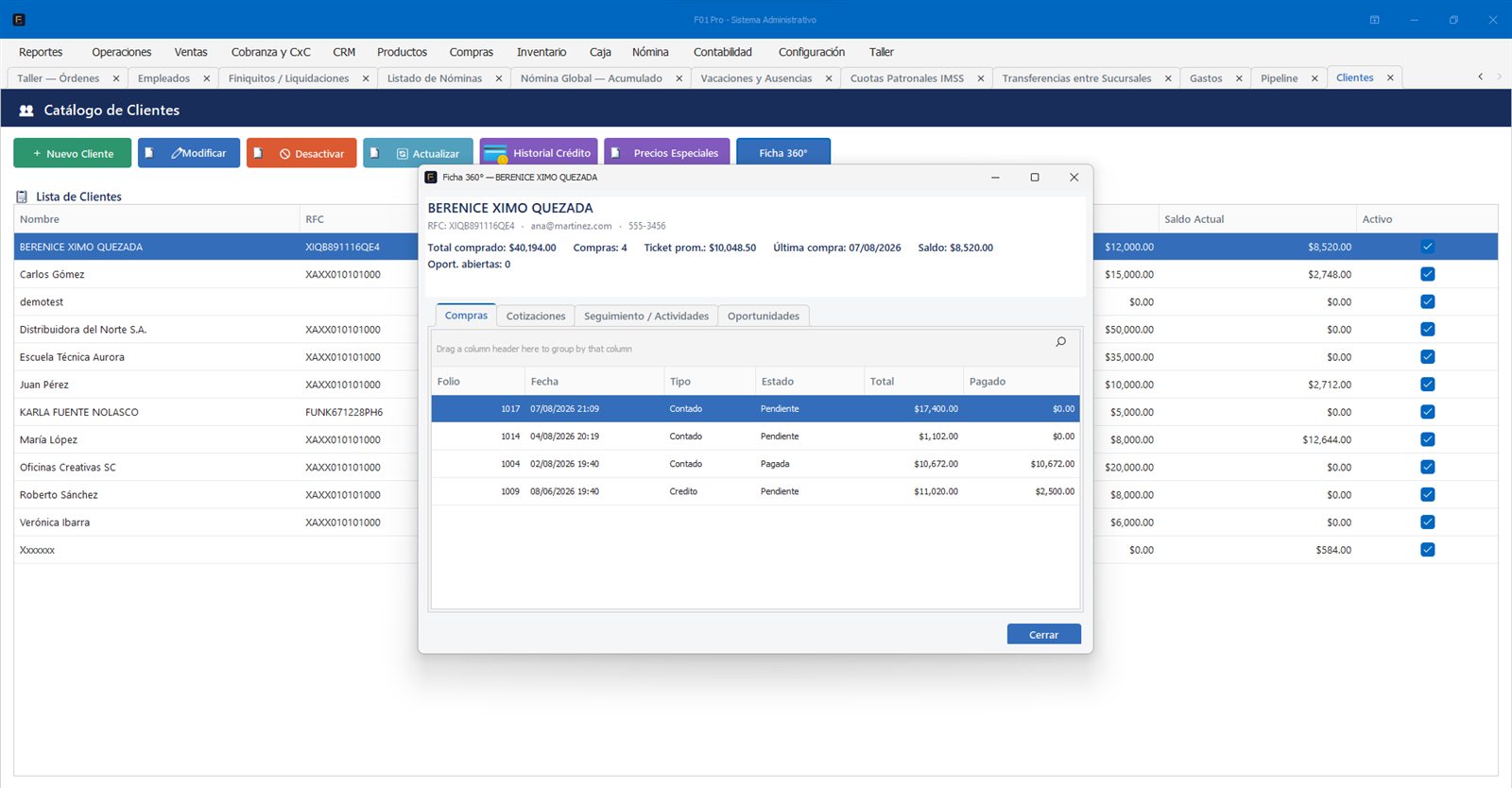
Task: Click the clipboard icon beside Lista de Clientes
Action: 22,197
